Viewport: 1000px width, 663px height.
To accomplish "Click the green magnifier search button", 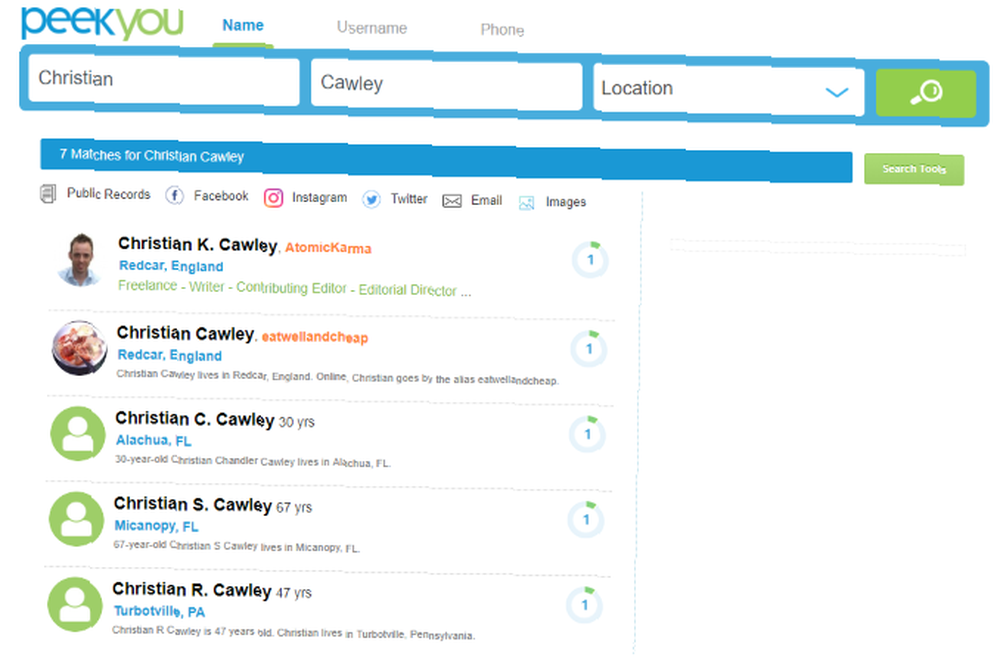I will point(925,93).
